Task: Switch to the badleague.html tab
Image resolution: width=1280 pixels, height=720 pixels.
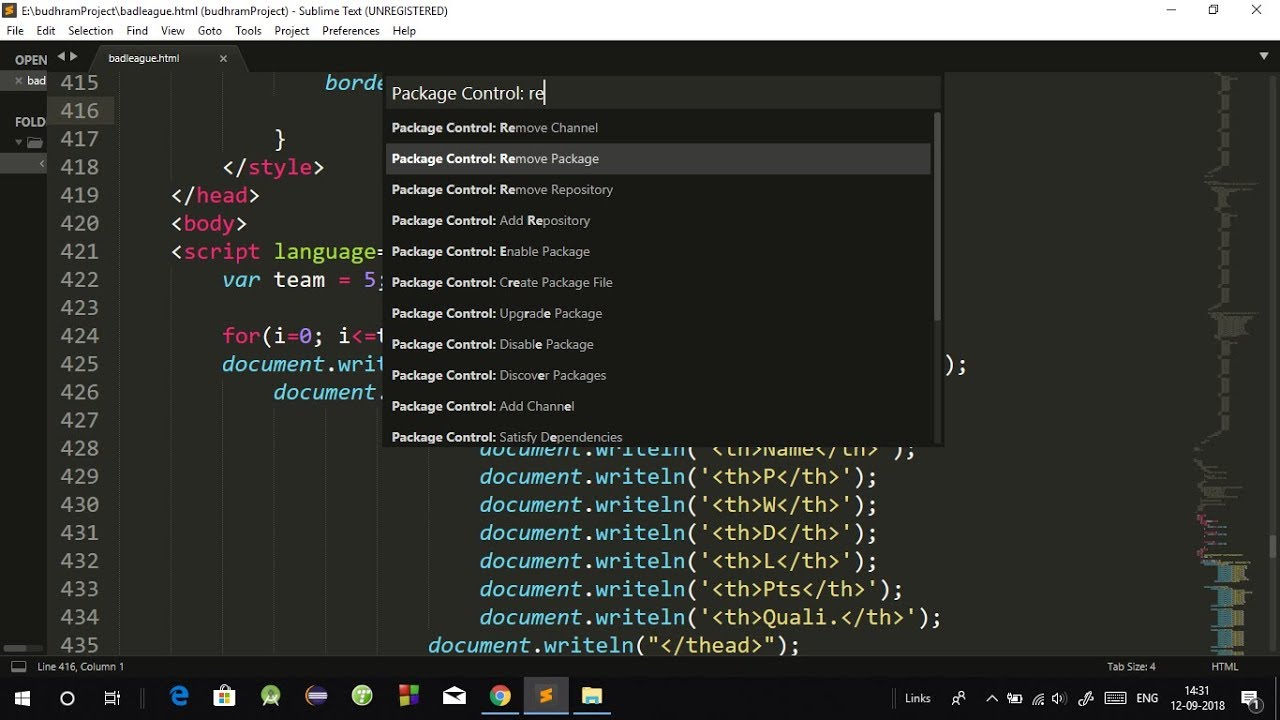Action: click(x=144, y=58)
